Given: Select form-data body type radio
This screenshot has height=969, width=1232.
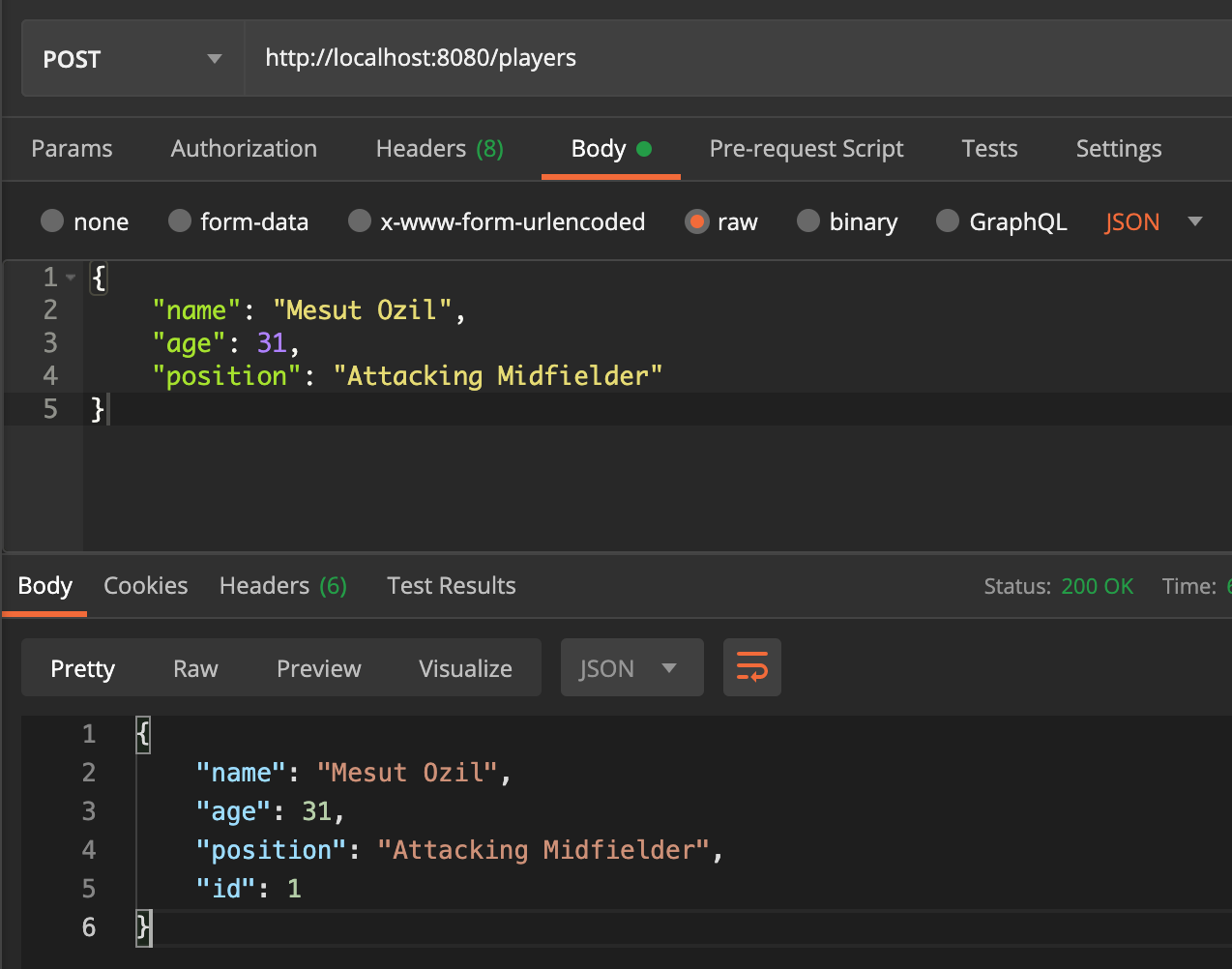Looking at the screenshot, I should (x=180, y=221).
